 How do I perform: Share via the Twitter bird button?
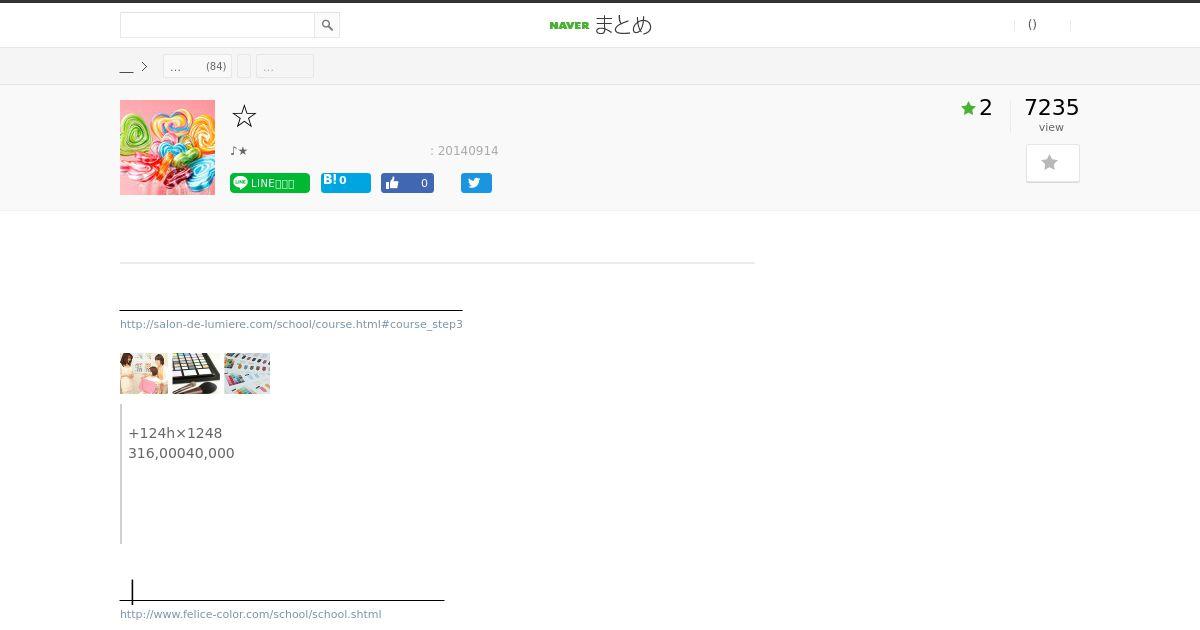click(476, 183)
